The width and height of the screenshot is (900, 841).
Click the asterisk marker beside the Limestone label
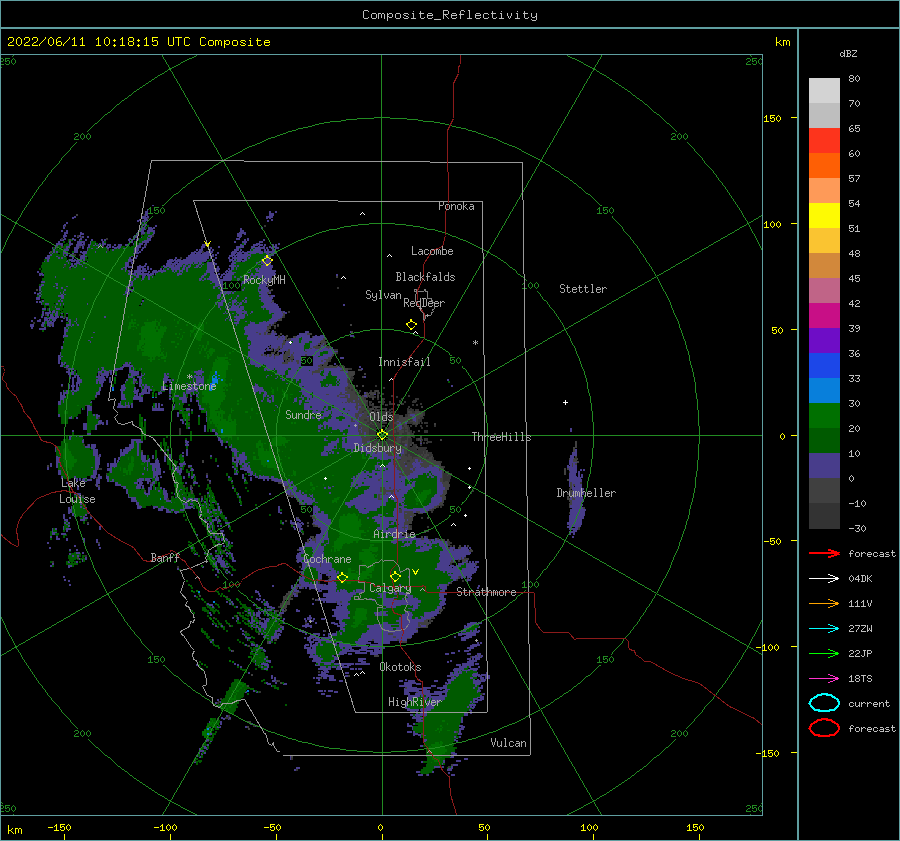(189, 377)
